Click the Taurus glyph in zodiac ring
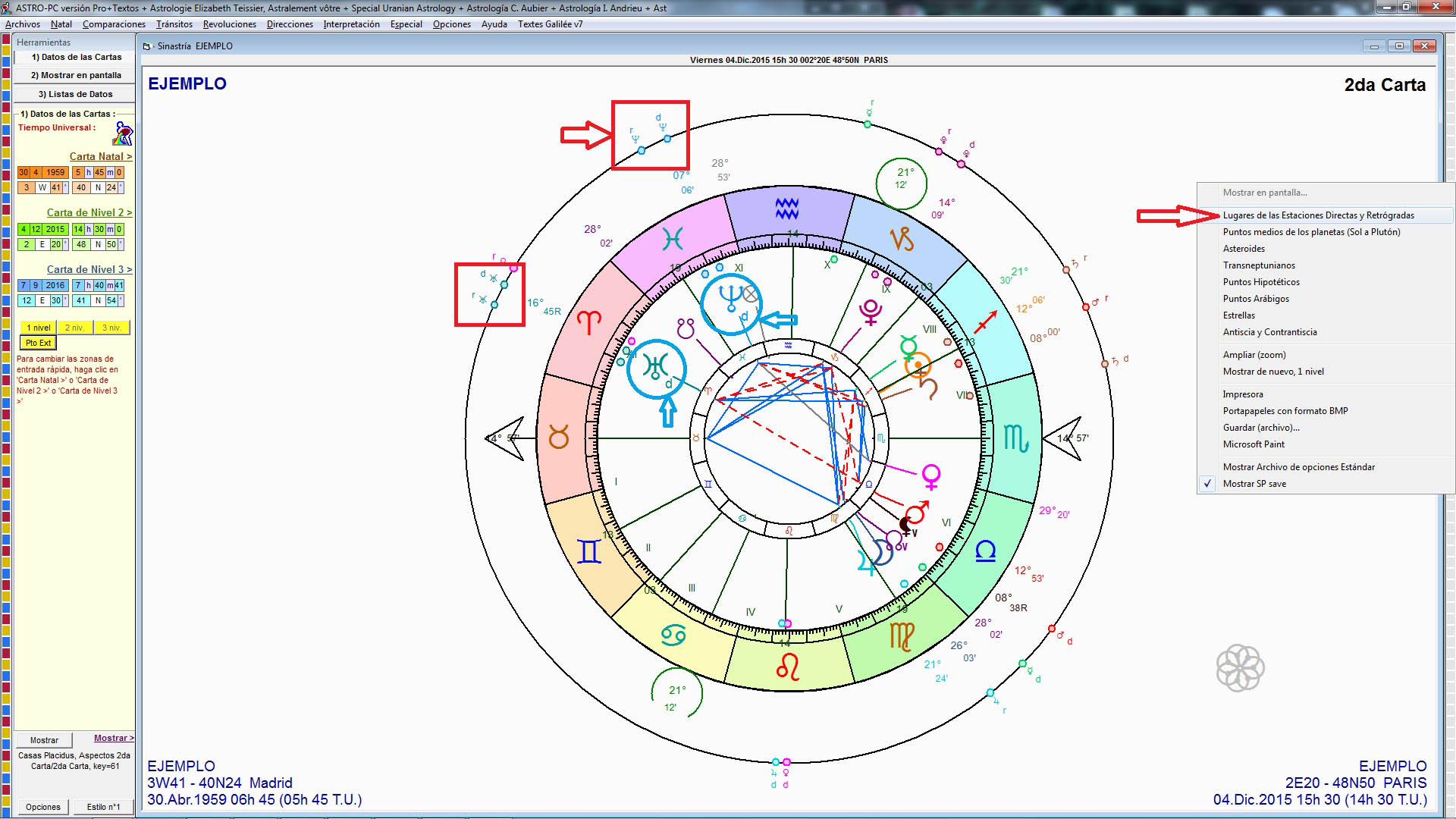The width and height of the screenshot is (1456, 819). pyautogui.click(x=559, y=438)
